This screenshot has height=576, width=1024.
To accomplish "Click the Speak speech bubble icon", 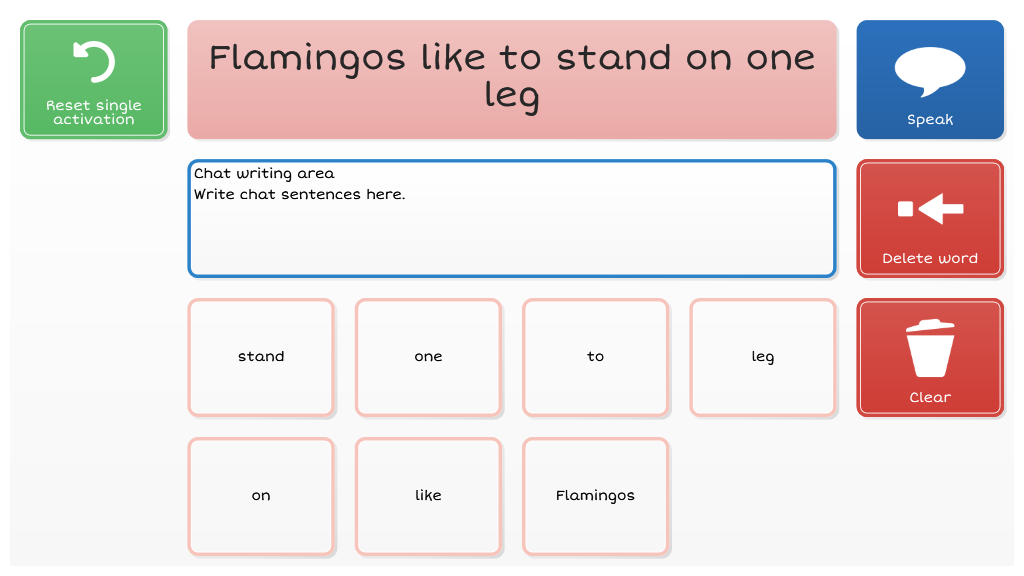I will (930, 71).
